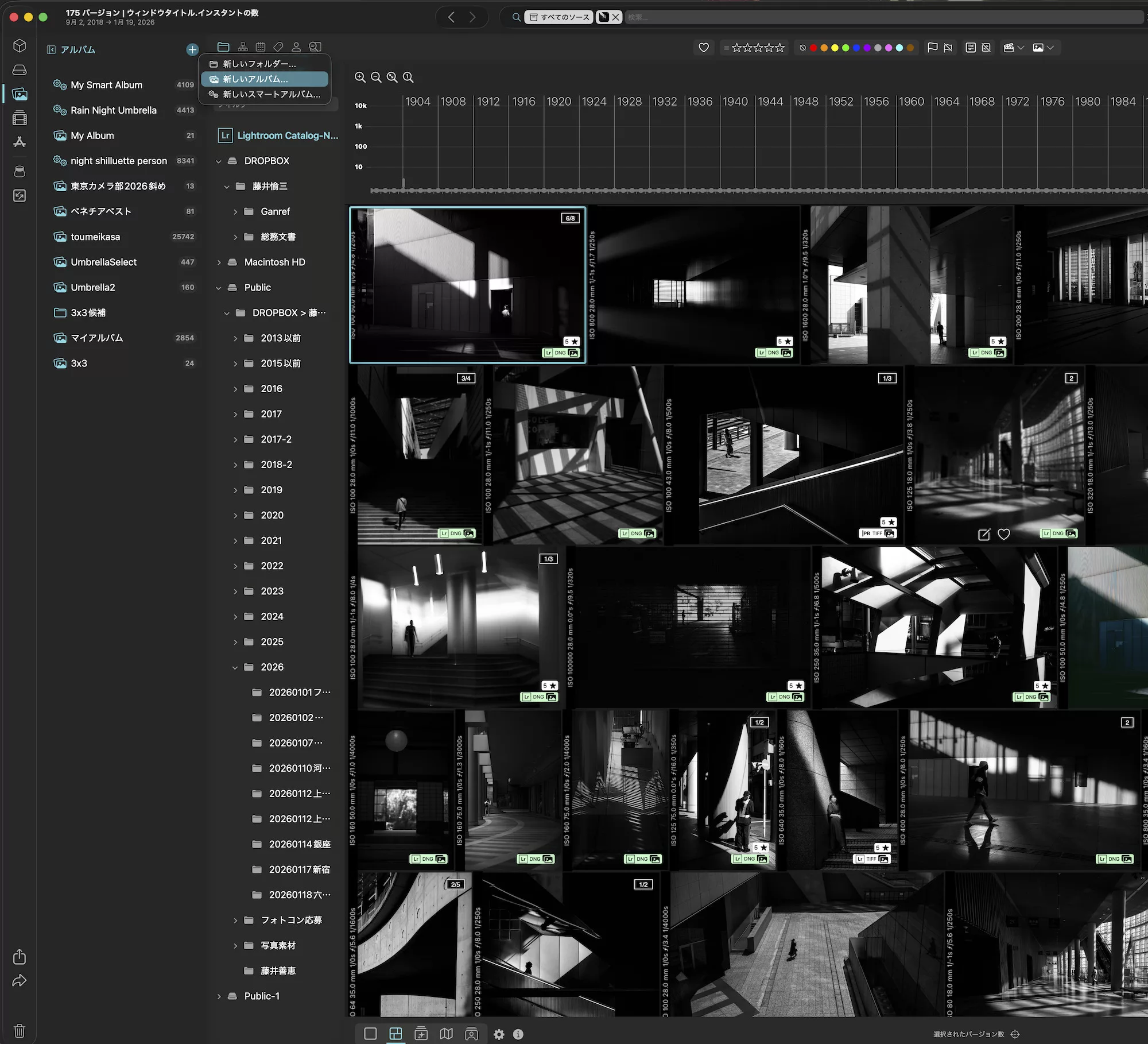Screen dimensions: 1148x1044
Task: Toggle the favorites heart filter
Action: point(704,48)
